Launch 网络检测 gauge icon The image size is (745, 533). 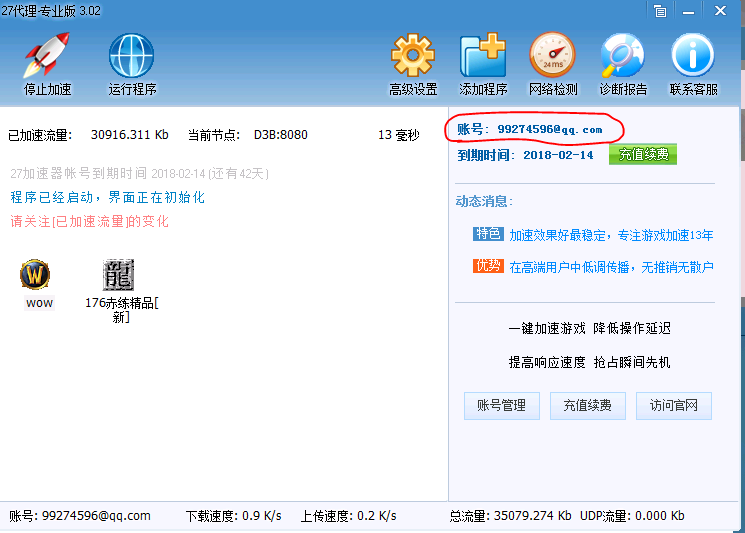(552, 56)
